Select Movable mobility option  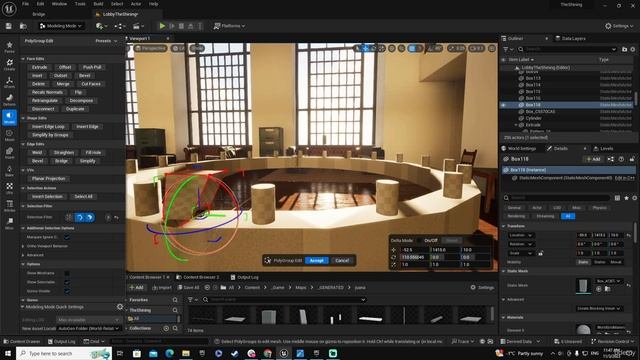(x=616, y=262)
